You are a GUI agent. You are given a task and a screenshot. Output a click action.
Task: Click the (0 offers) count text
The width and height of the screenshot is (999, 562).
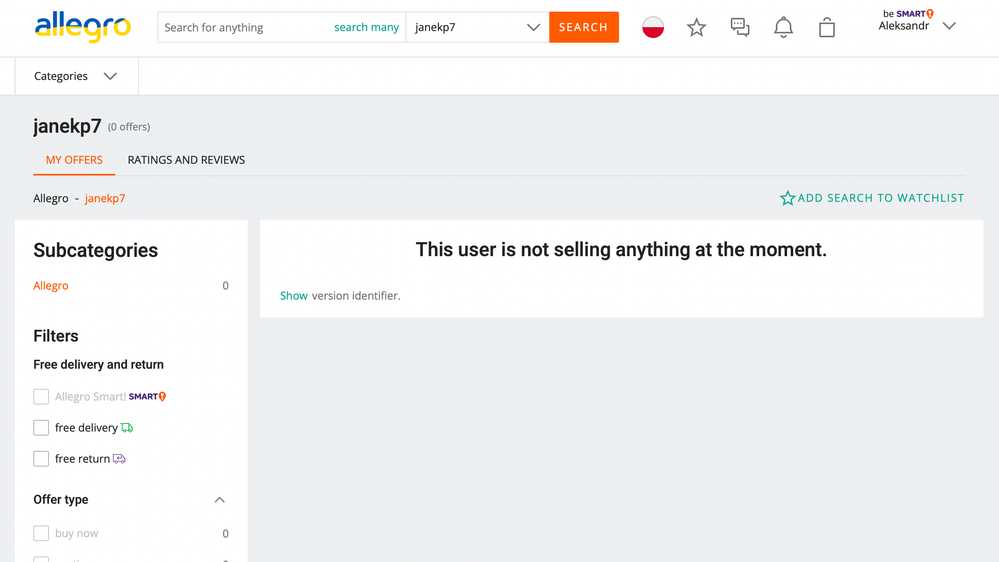[x=129, y=127]
